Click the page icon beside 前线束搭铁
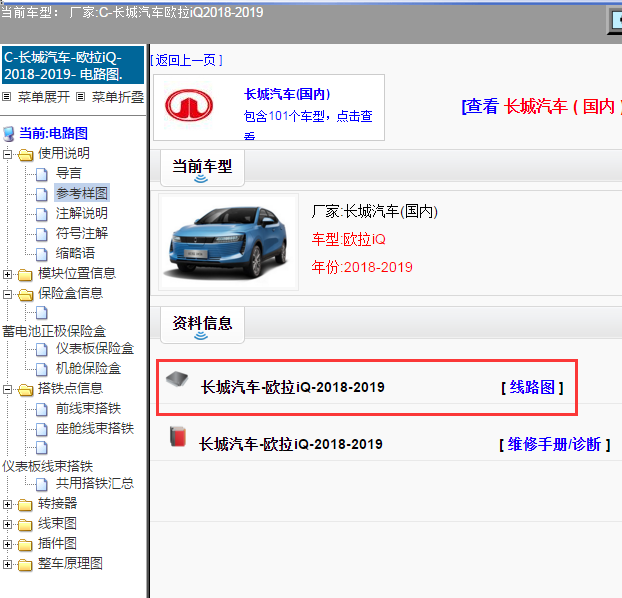Image resolution: width=622 pixels, height=598 pixels. [x=42, y=409]
